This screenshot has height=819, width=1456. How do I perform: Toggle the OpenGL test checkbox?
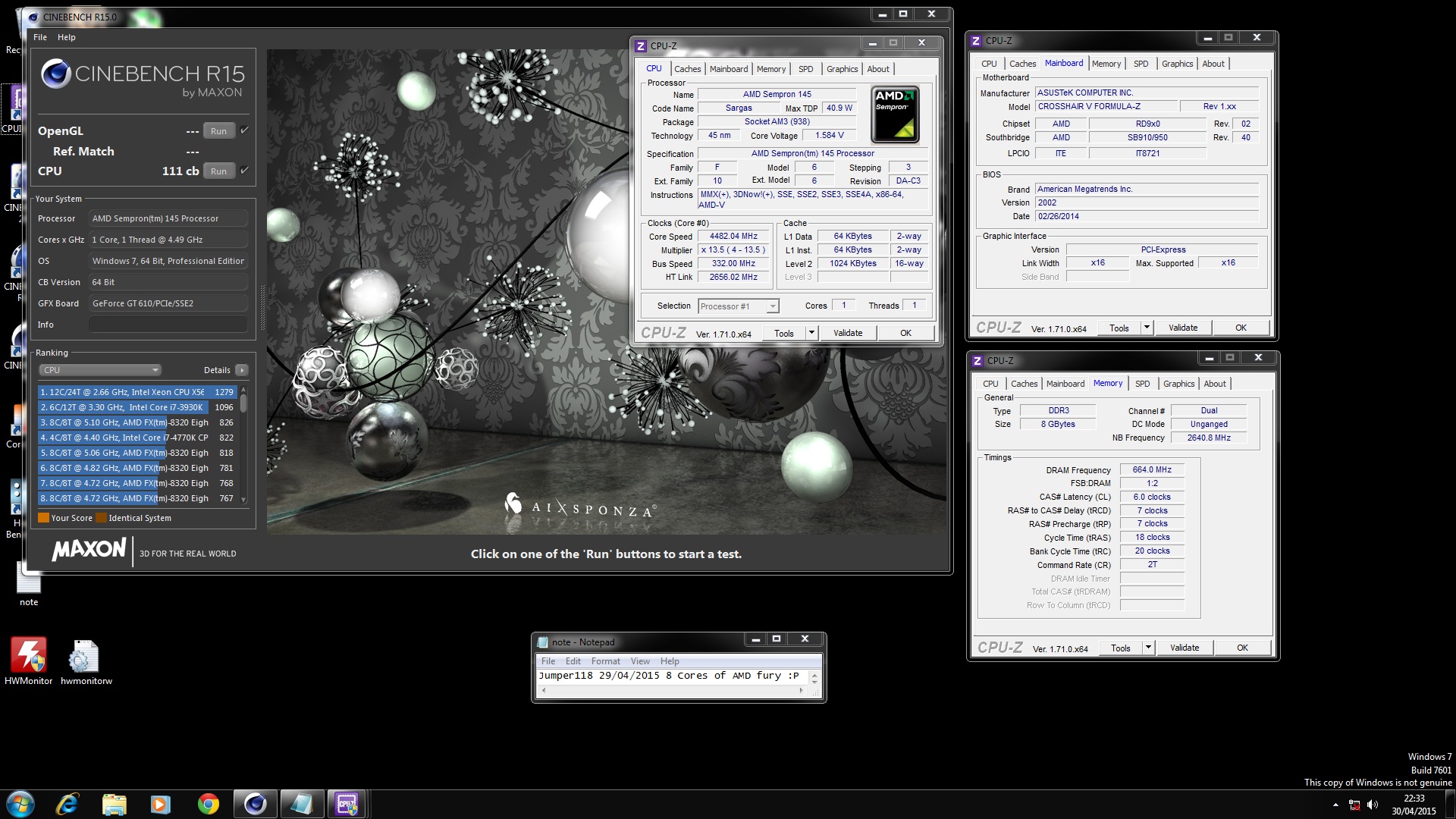pos(244,130)
